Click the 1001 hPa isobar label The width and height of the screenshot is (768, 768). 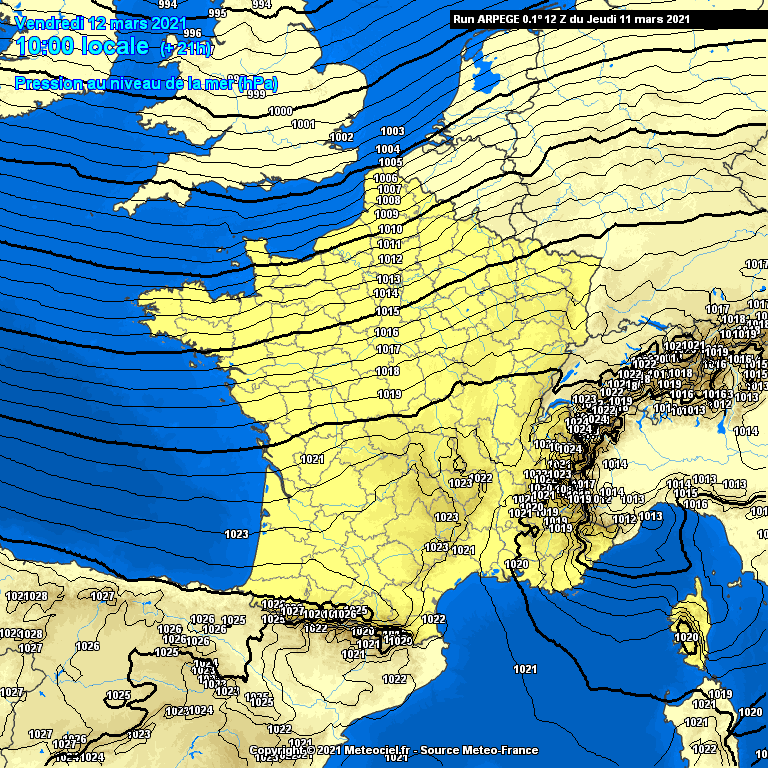pyautogui.click(x=304, y=125)
